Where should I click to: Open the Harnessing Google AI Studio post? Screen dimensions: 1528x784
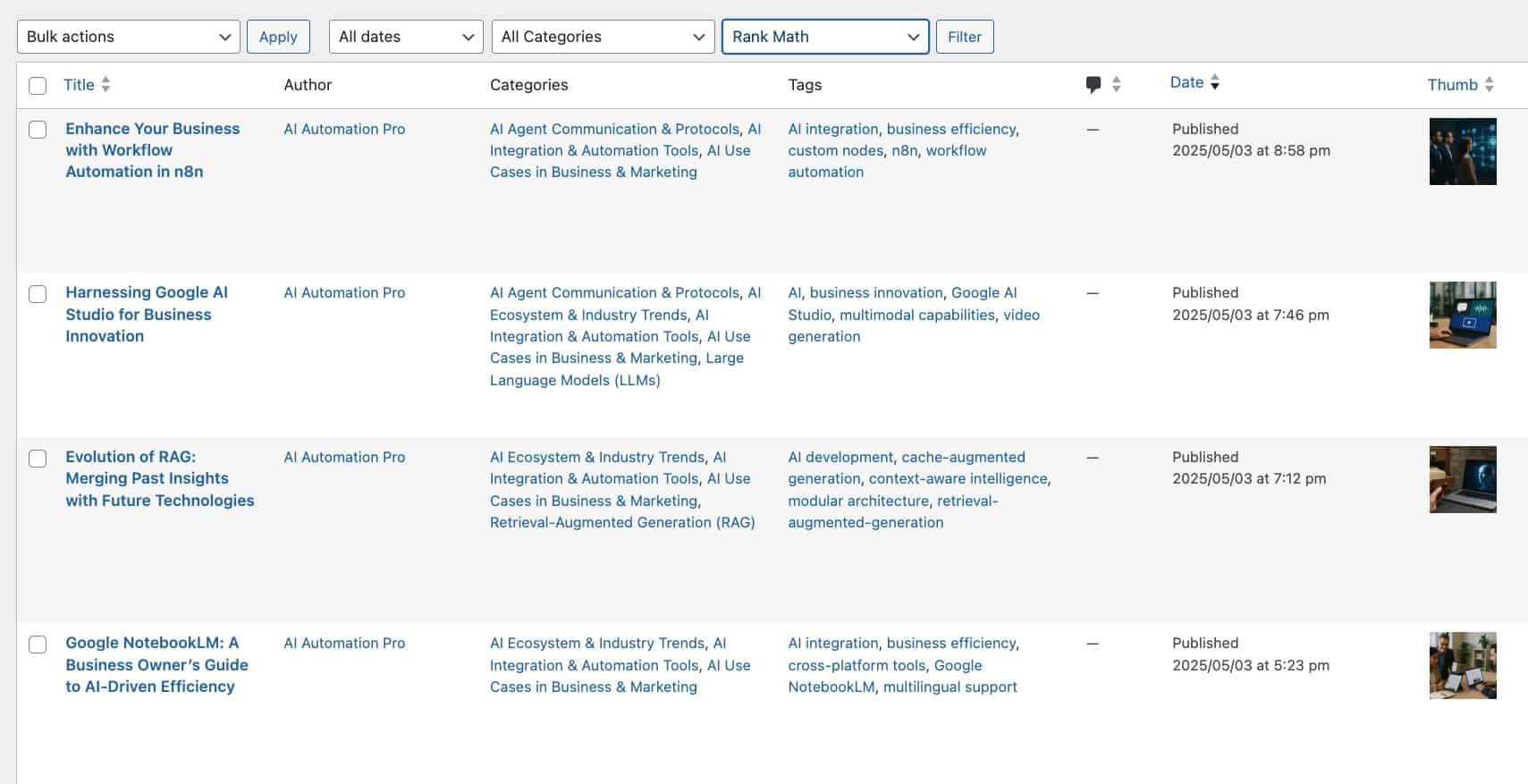(x=147, y=314)
